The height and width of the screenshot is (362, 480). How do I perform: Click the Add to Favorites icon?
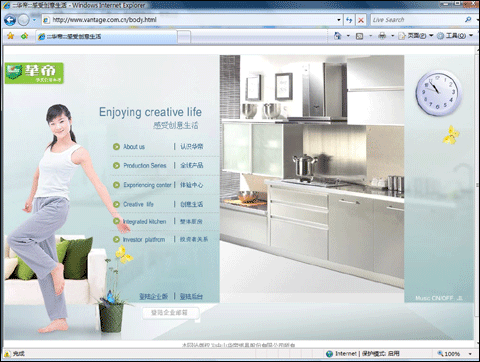tap(24, 36)
